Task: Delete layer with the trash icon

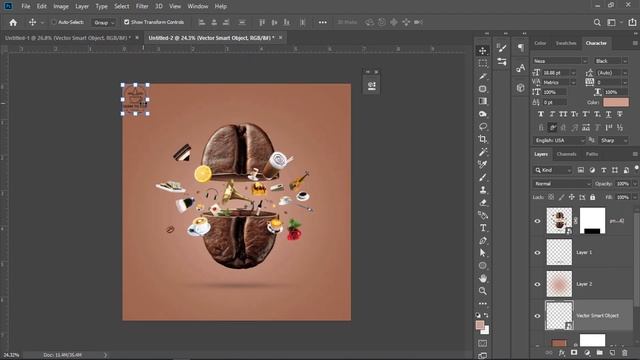Action: [x=624, y=353]
